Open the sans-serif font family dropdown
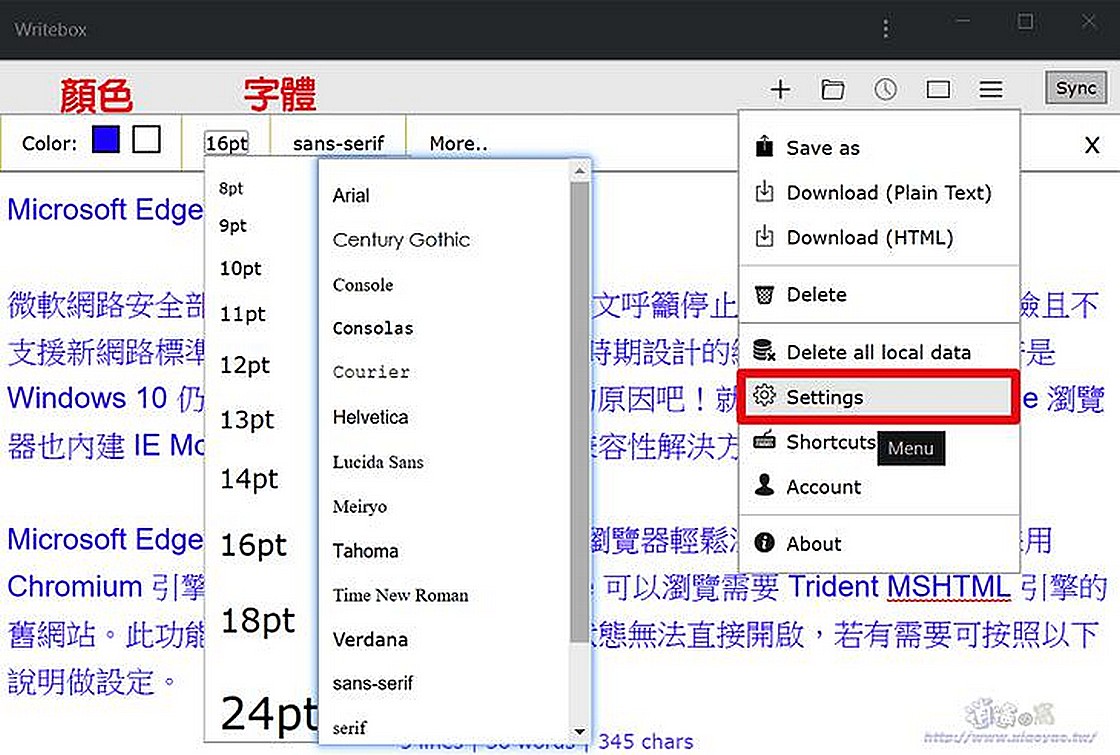This screenshot has width=1120, height=755. pyautogui.click(x=339, y=144)
